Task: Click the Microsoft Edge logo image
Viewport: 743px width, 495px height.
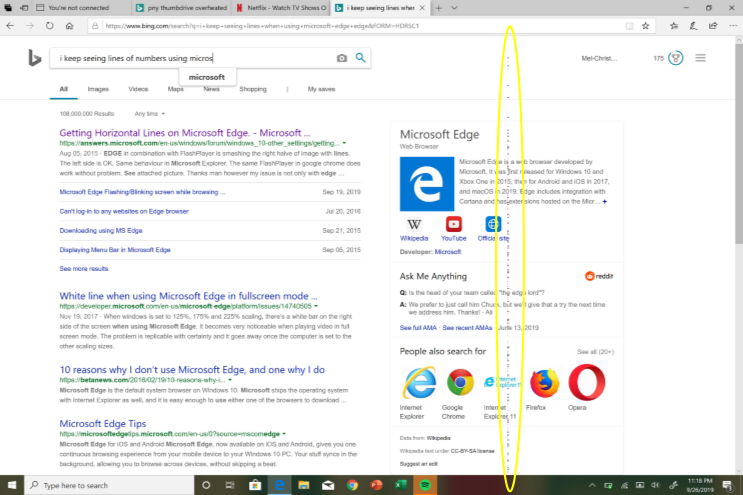Action: (x=426, y=184)
